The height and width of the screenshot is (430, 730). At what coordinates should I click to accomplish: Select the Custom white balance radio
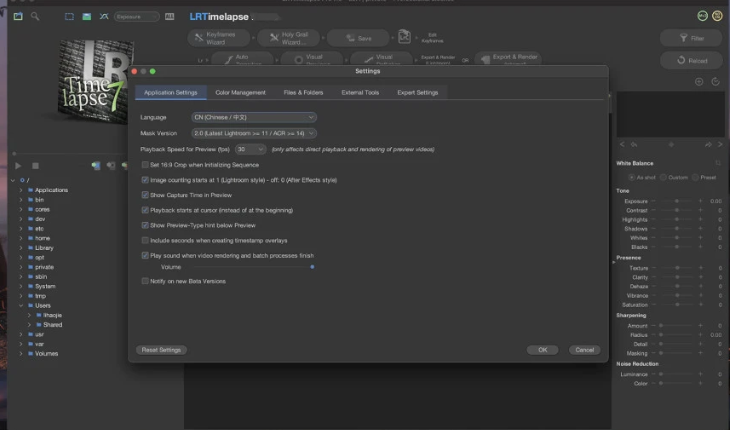(663, 177)
